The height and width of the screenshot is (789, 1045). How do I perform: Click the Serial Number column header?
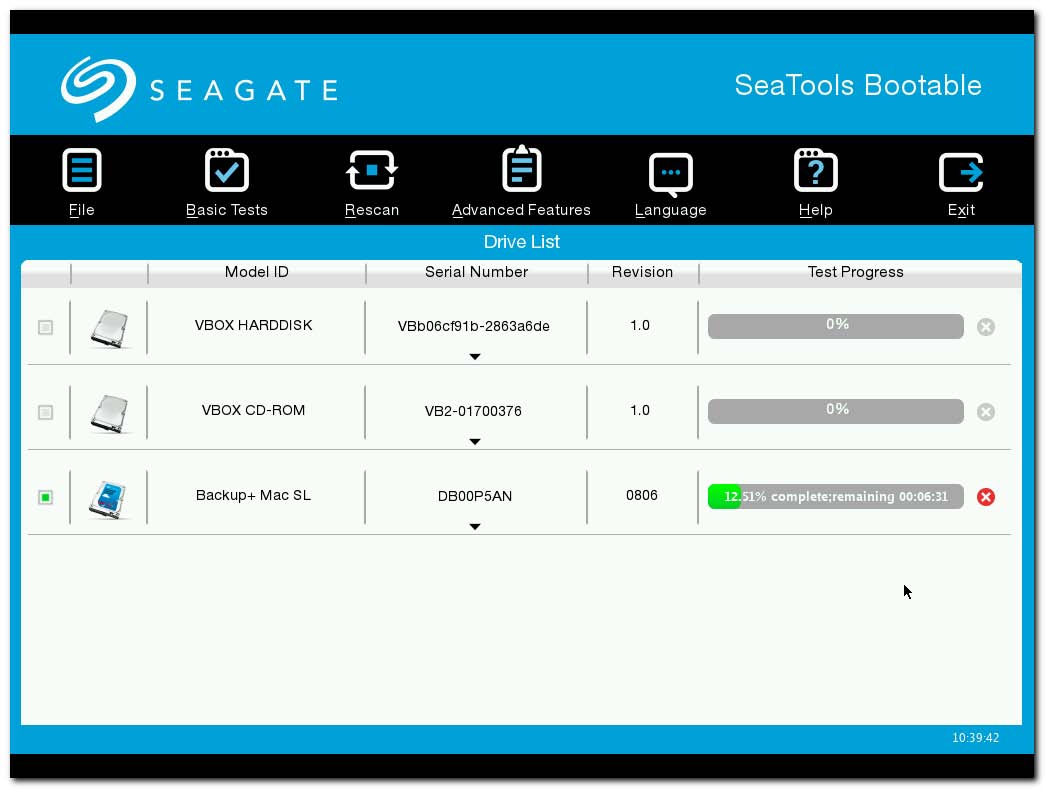click(477, 272)
